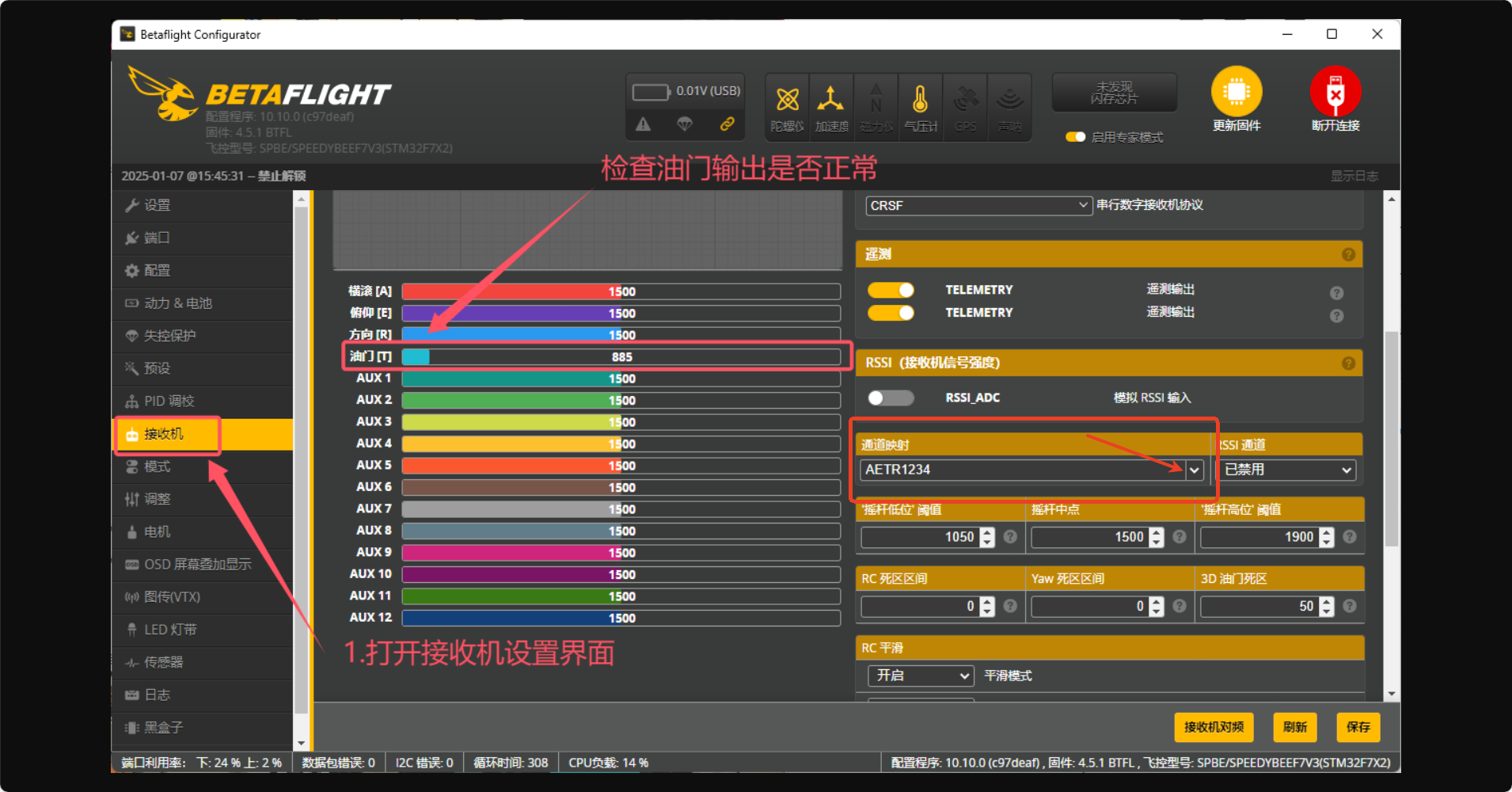Image resolution: width=1512 pixels, height=792 pixels.
Task: Toggle the second TELEMETRY switch
Action: point(891,313)
